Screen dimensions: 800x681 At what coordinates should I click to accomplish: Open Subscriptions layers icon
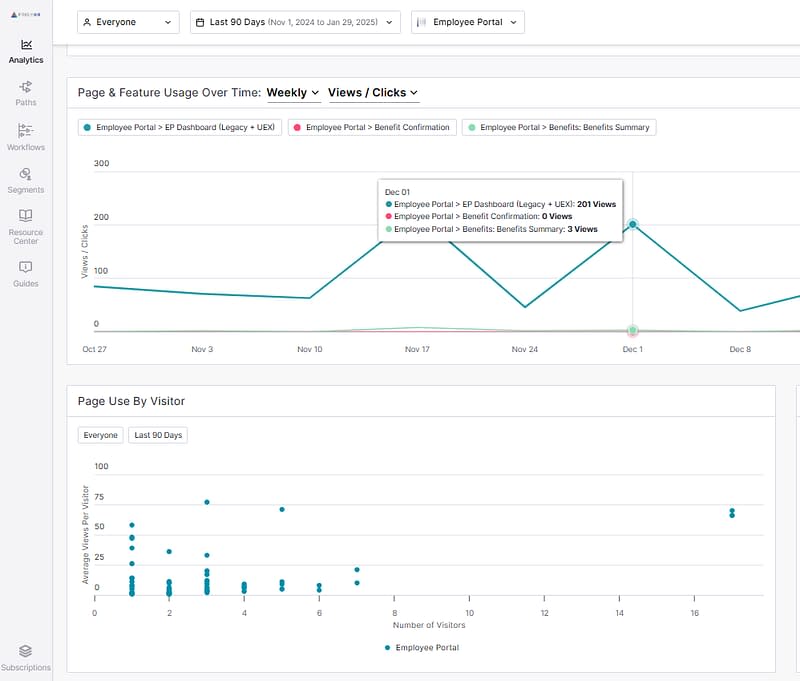coord(26,651)
